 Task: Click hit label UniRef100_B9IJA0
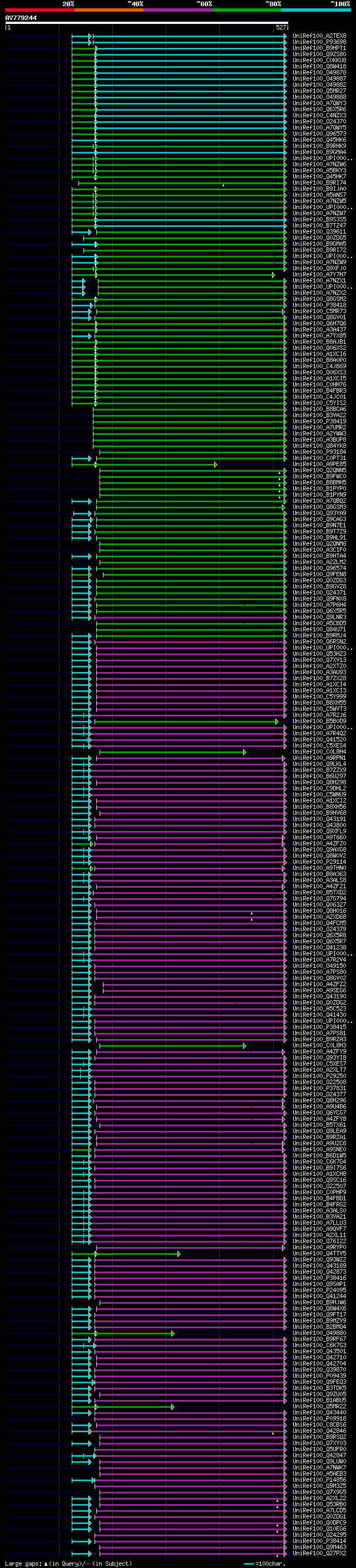(x=319, y=189)
